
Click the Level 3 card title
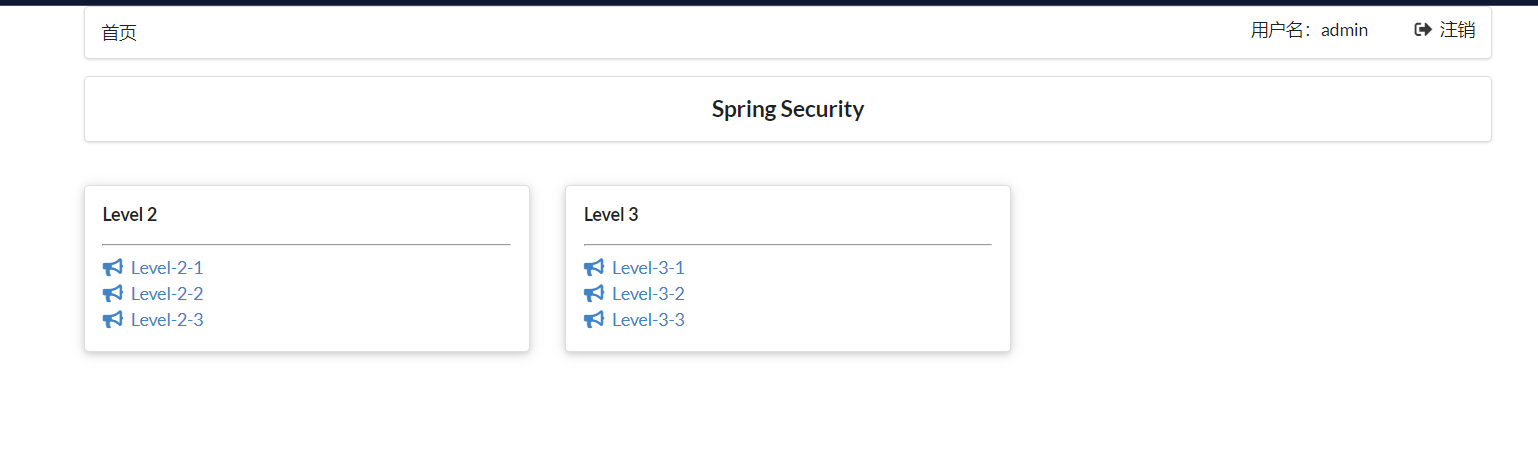coord(611,214)
